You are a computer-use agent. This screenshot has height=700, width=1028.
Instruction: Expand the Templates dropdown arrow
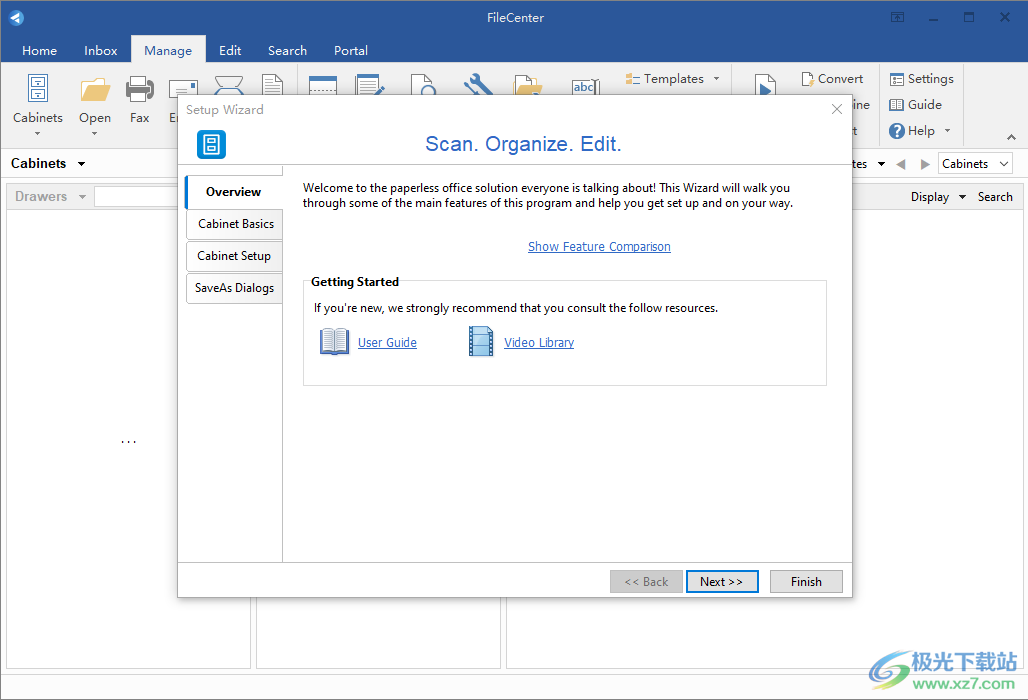[717, 79]
